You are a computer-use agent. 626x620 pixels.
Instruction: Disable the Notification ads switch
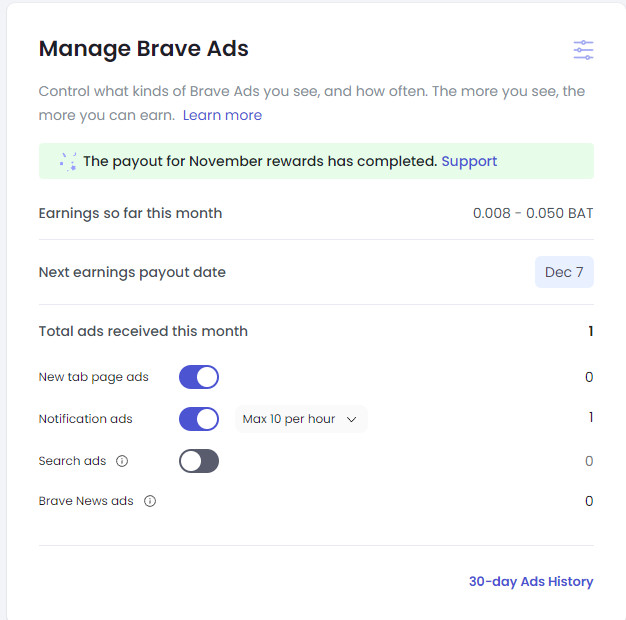point(199,419)
